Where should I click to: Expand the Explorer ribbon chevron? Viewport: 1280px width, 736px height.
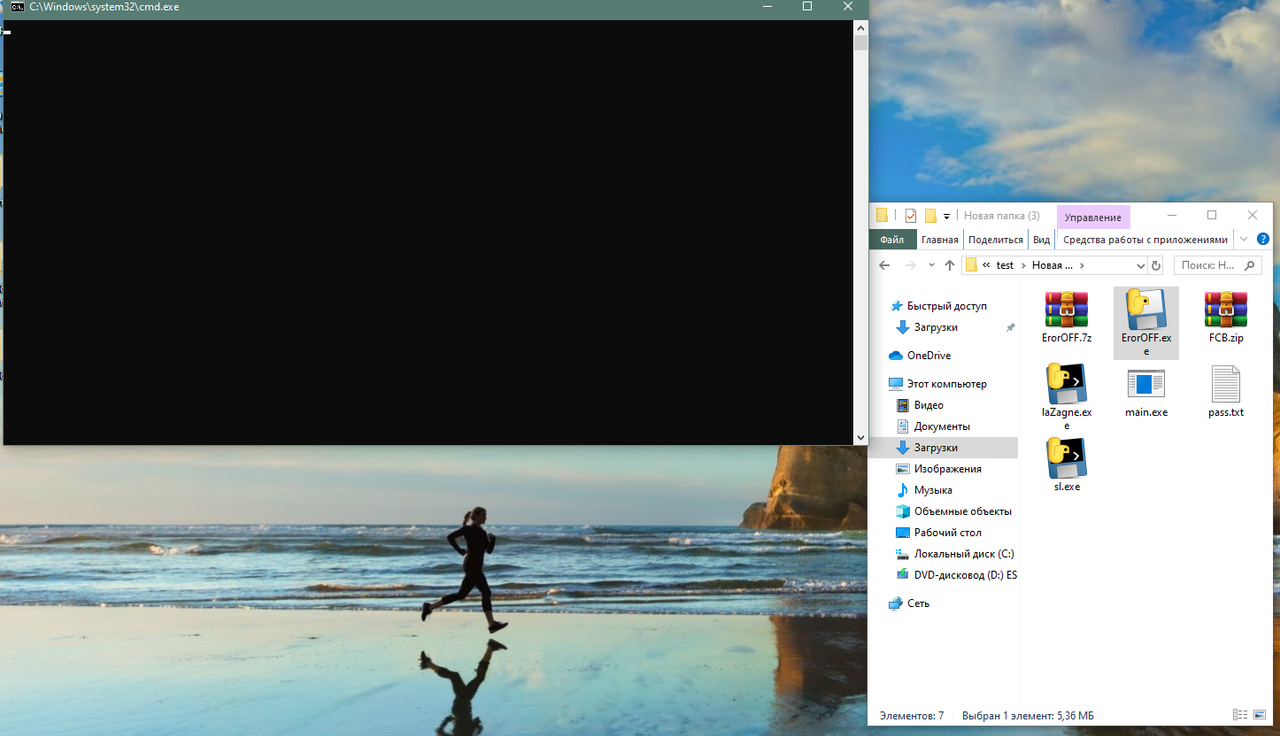click(1243, 239)
